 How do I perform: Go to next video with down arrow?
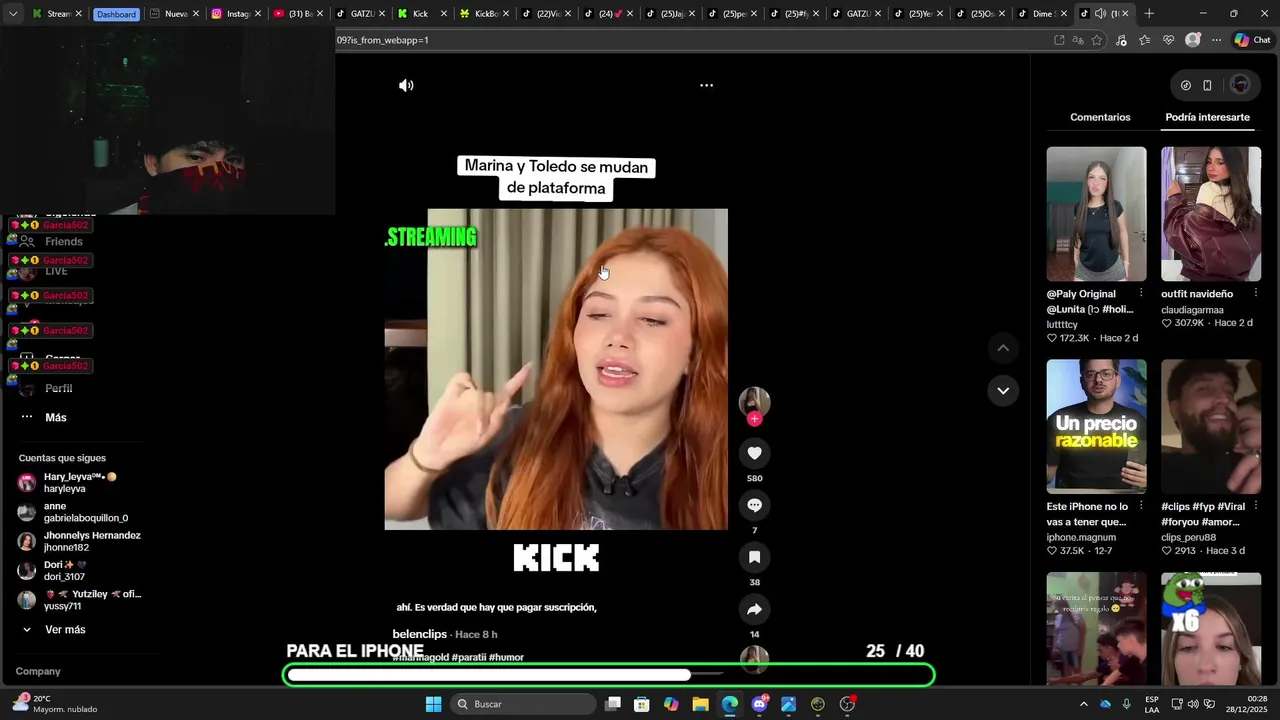pos(1003,390)
